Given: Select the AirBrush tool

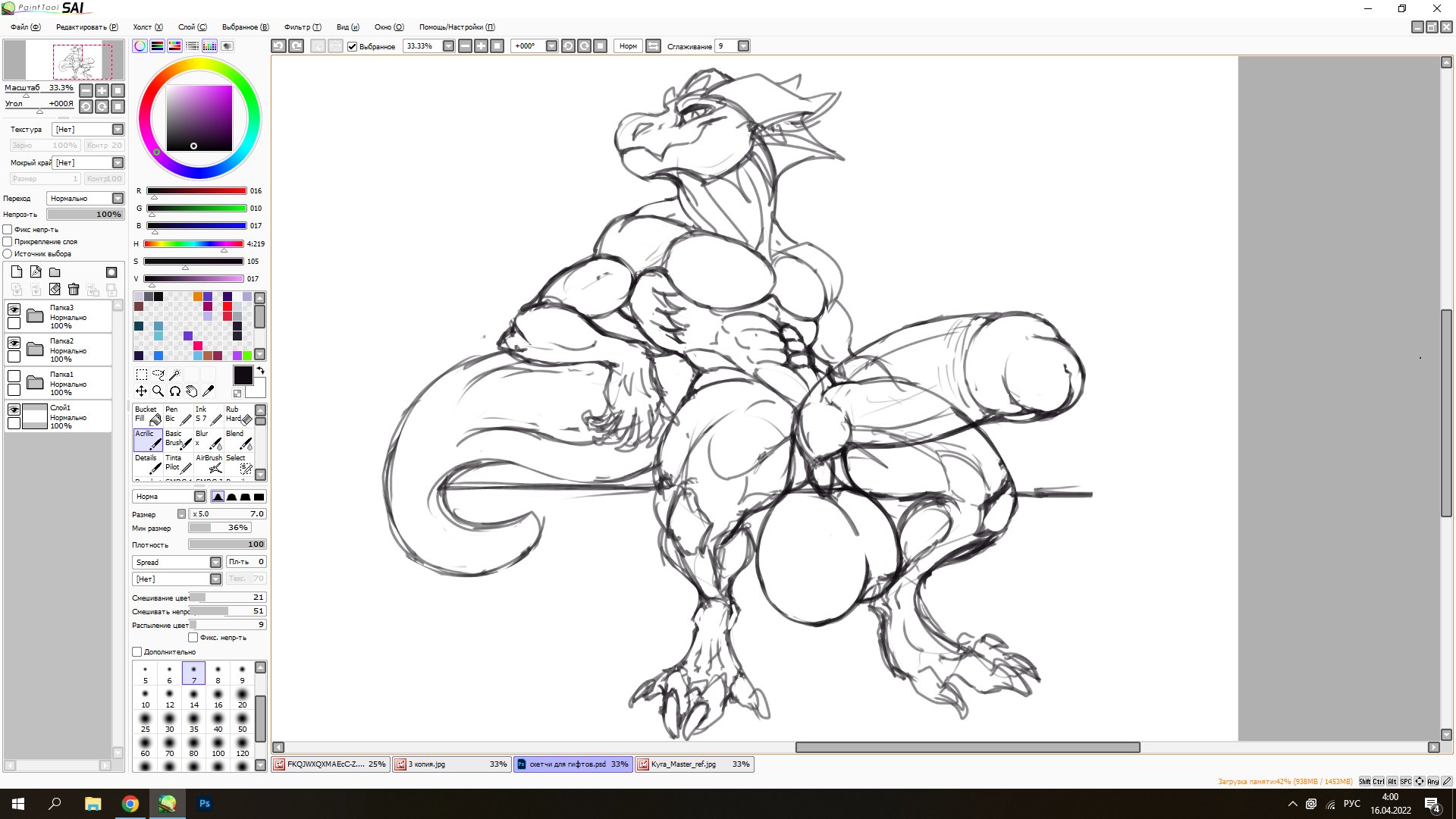Looking at the screenshot, I should [x=209, y=463].
